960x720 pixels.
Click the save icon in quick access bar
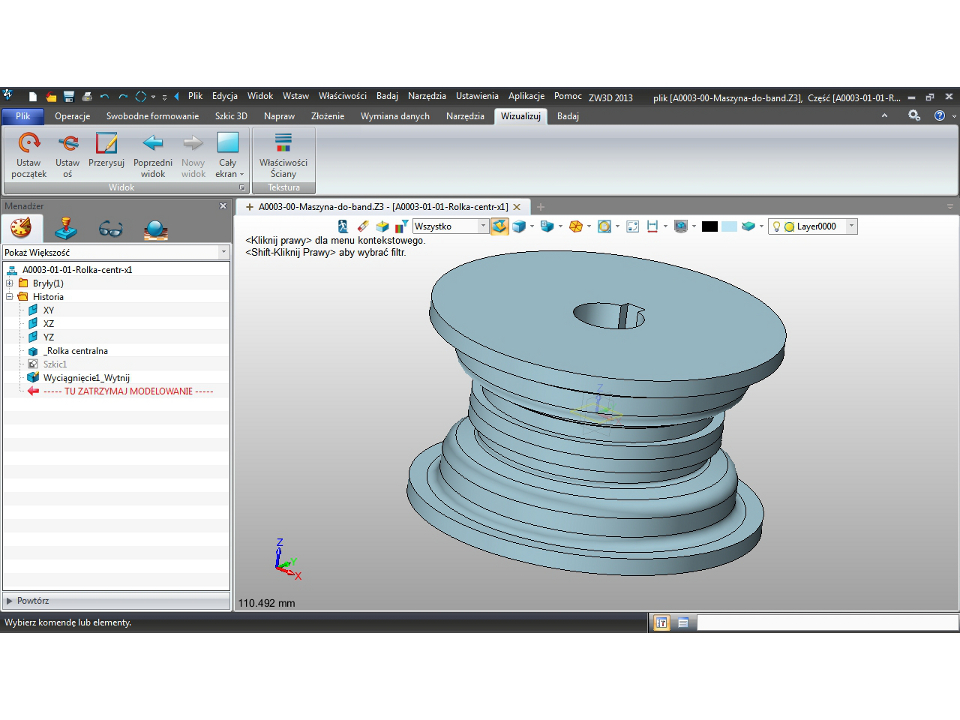69,97
